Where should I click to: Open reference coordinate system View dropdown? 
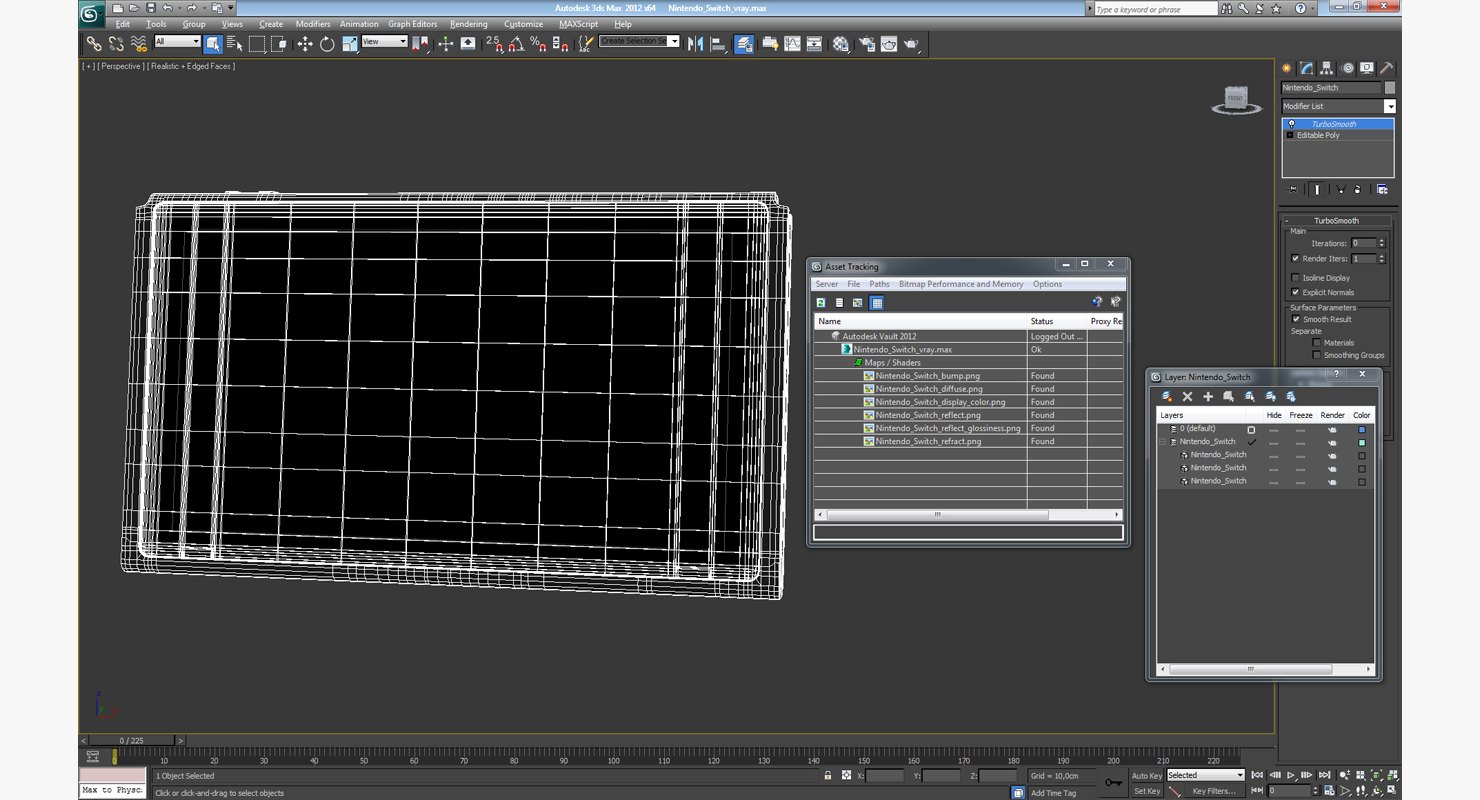384,42
